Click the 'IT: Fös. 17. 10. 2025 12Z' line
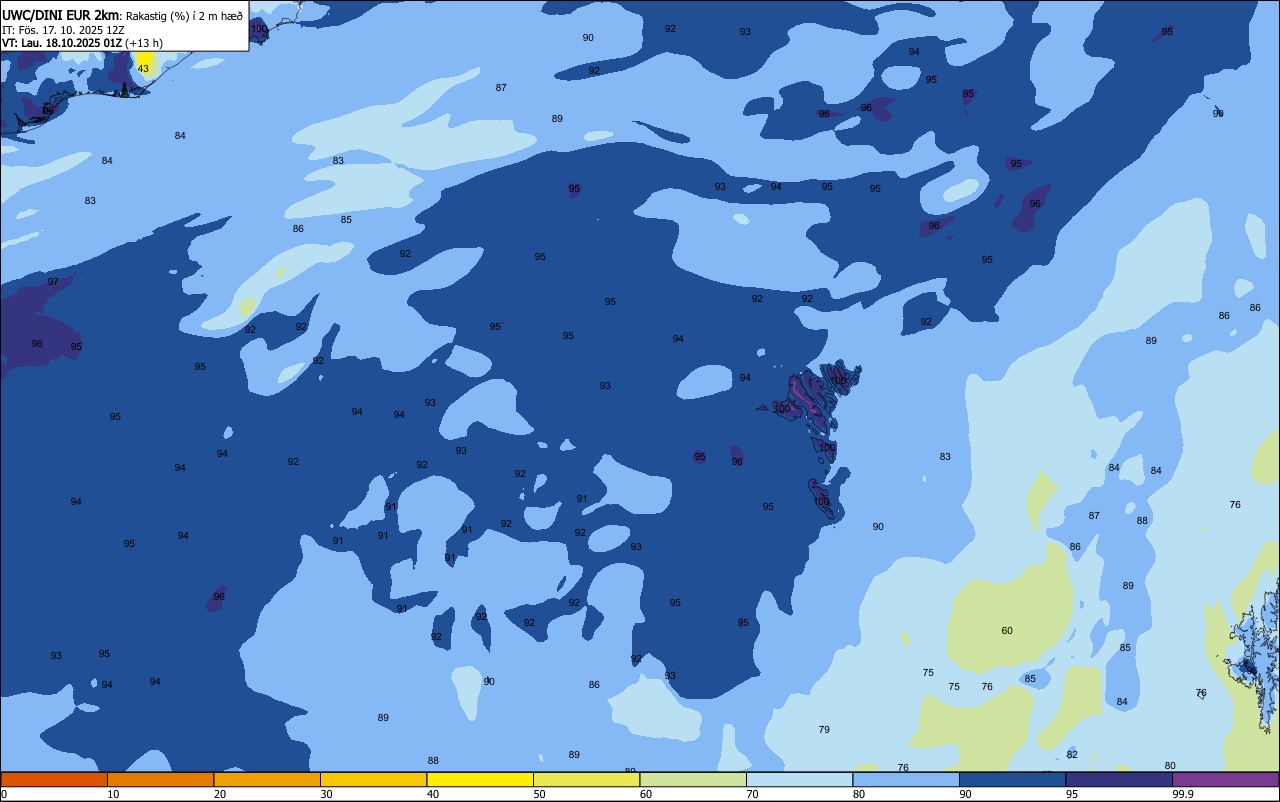Image resolution: width=1280 pixels, height=802 pixels. 63,29
